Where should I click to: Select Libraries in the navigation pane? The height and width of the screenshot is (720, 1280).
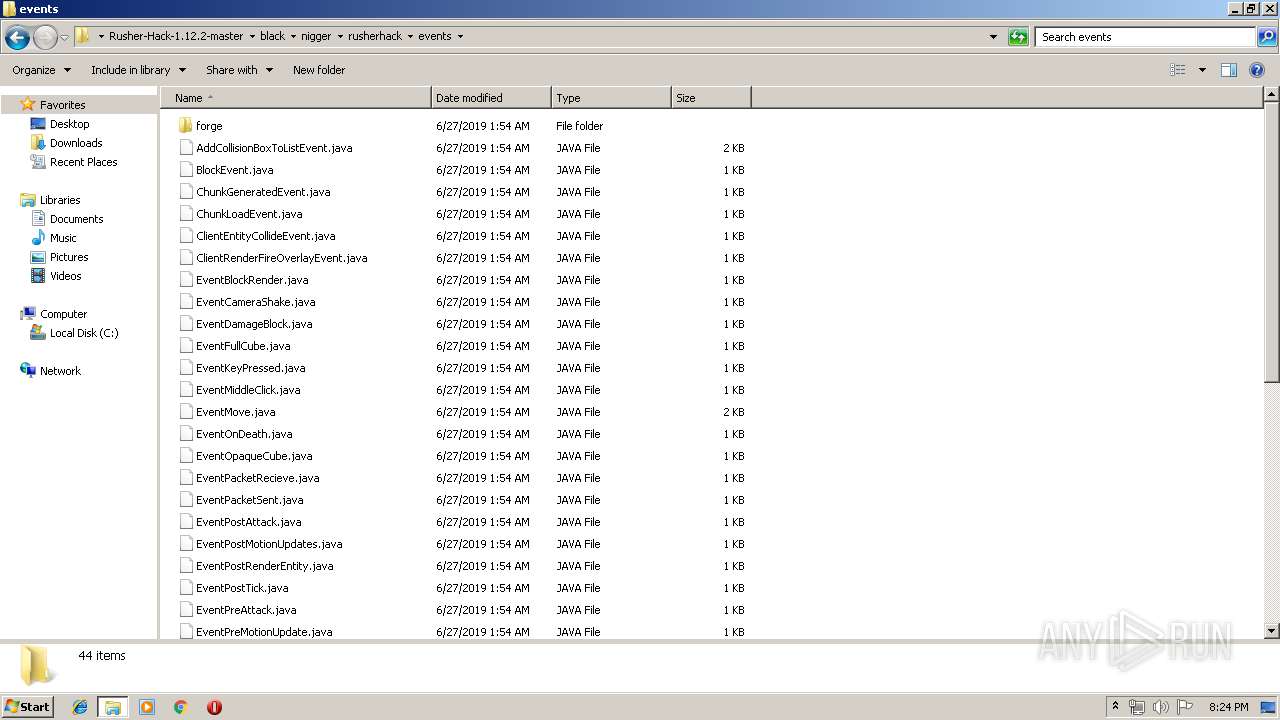click(60, 200)
